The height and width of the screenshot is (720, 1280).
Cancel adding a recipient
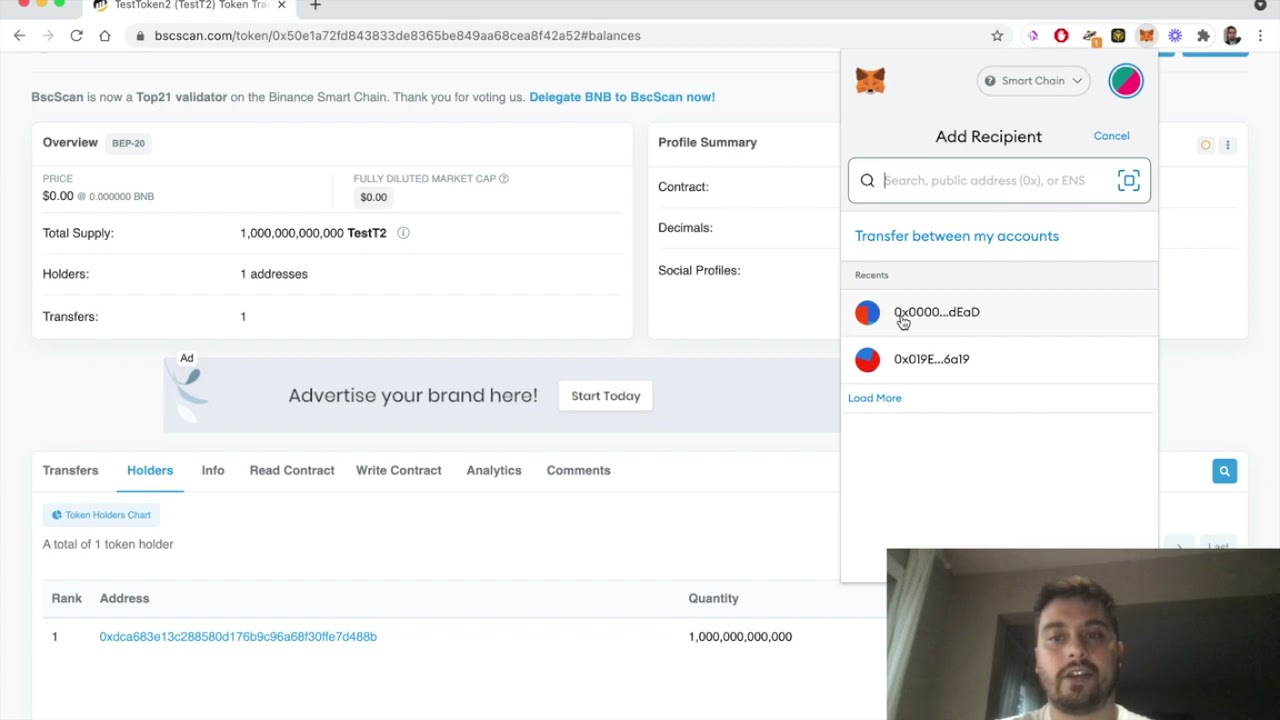[x=1111, y=136]
